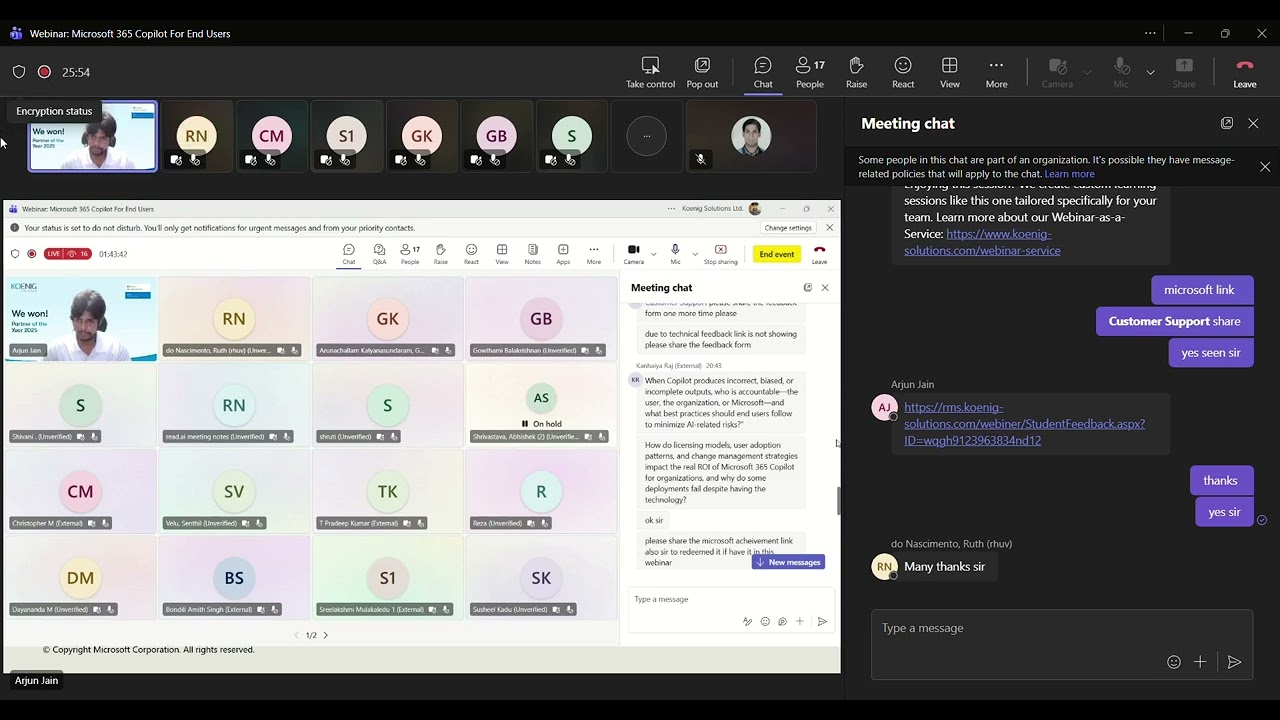Screen dimensions: 1280x720
Task: Open the koenig-solutions webinar-service link
Action: click(x=982, y=242)
